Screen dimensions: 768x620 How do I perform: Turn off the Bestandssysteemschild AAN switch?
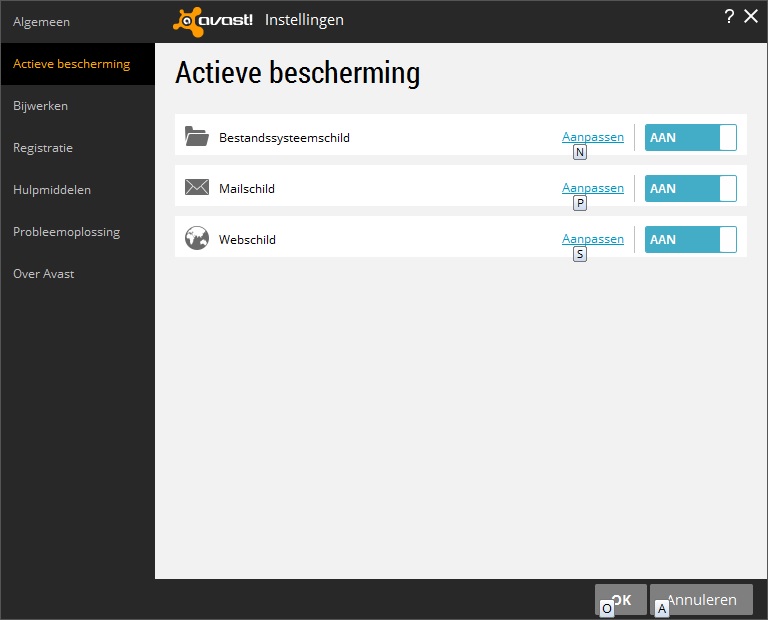click(690, 137)
